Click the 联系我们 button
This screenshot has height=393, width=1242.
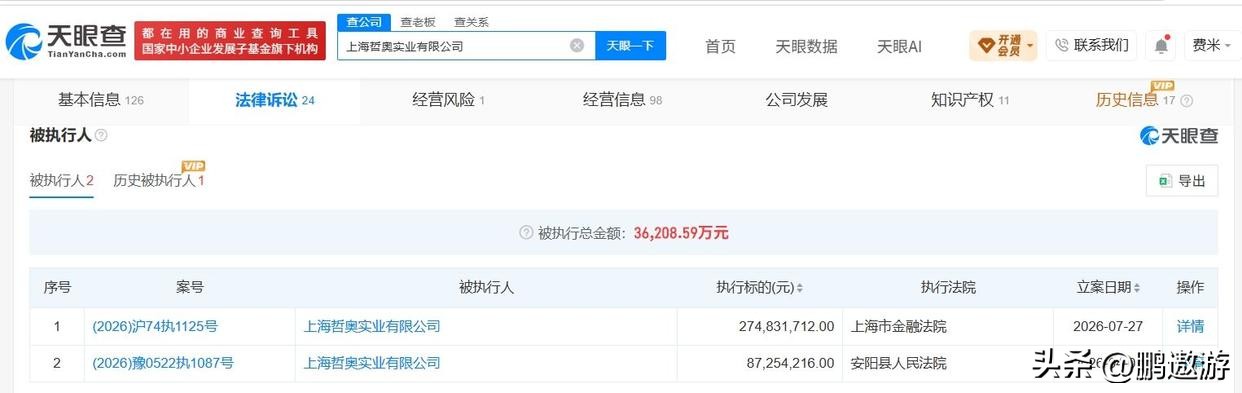(1091, 45)
